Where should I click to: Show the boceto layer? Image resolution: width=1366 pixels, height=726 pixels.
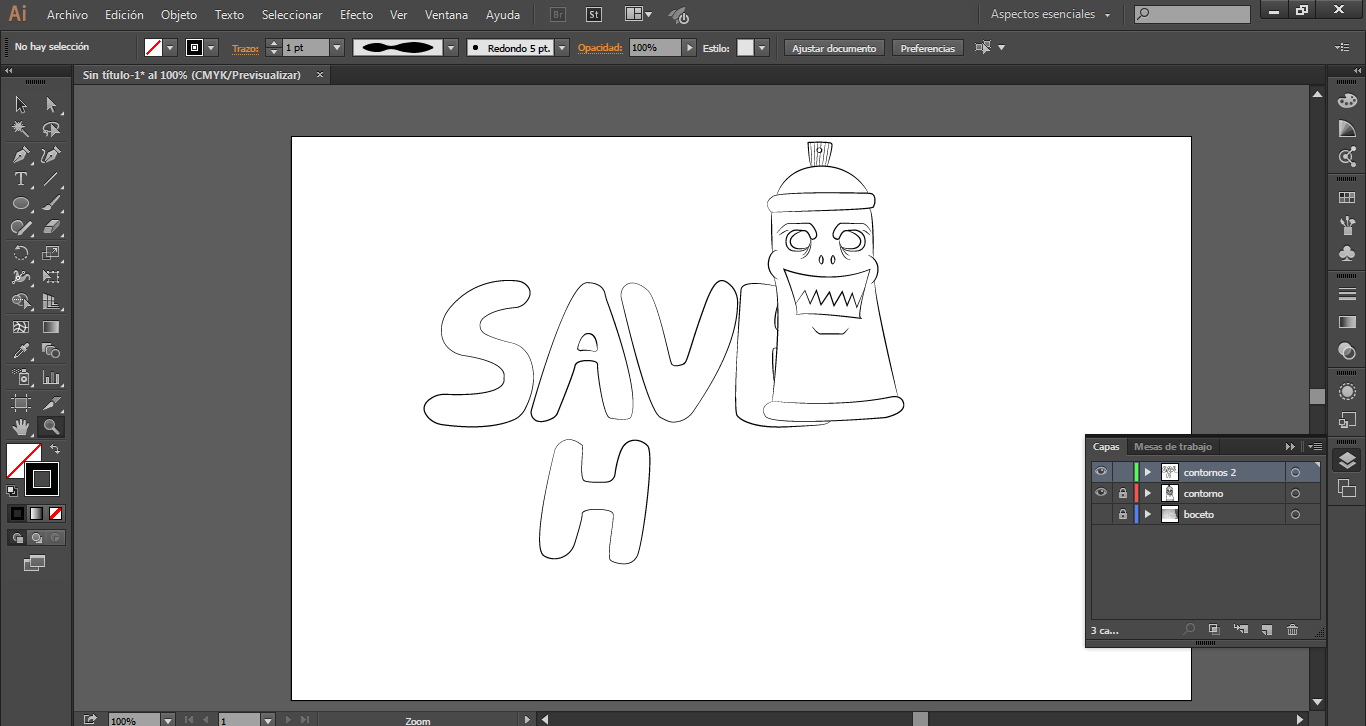(1101, 515)
